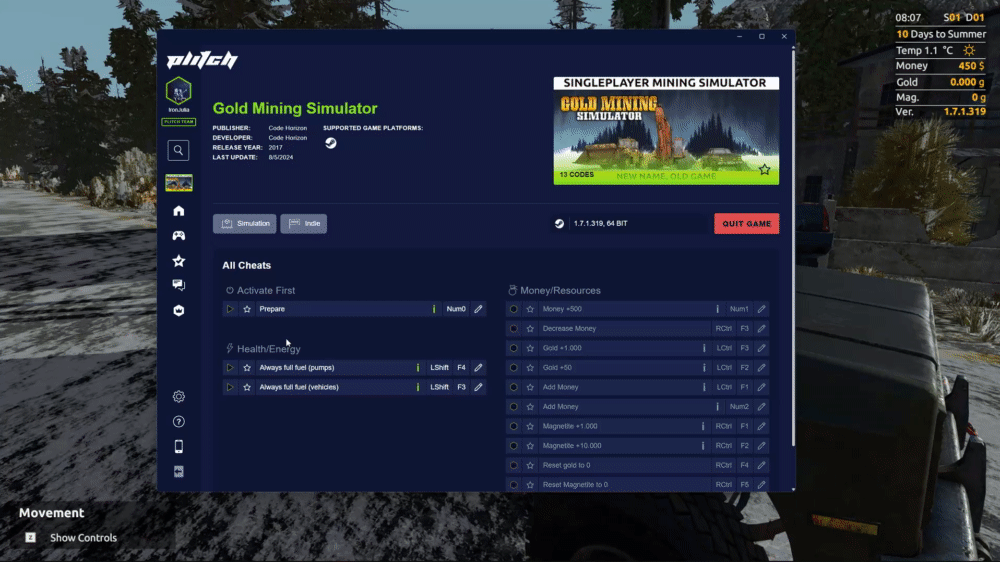Favorite the Prepare cheat
The width and height of the screenshot is (1000, 562).
(x=247, y=309)
